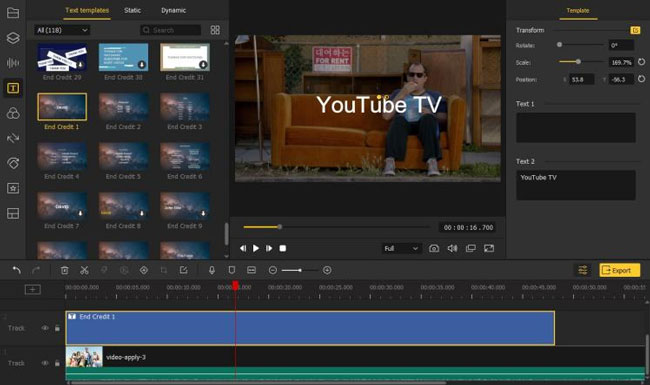Image resolution: width=650 pixels, height=385 pixels.
Task: Click the template Search field
Action: click(171, 30)
